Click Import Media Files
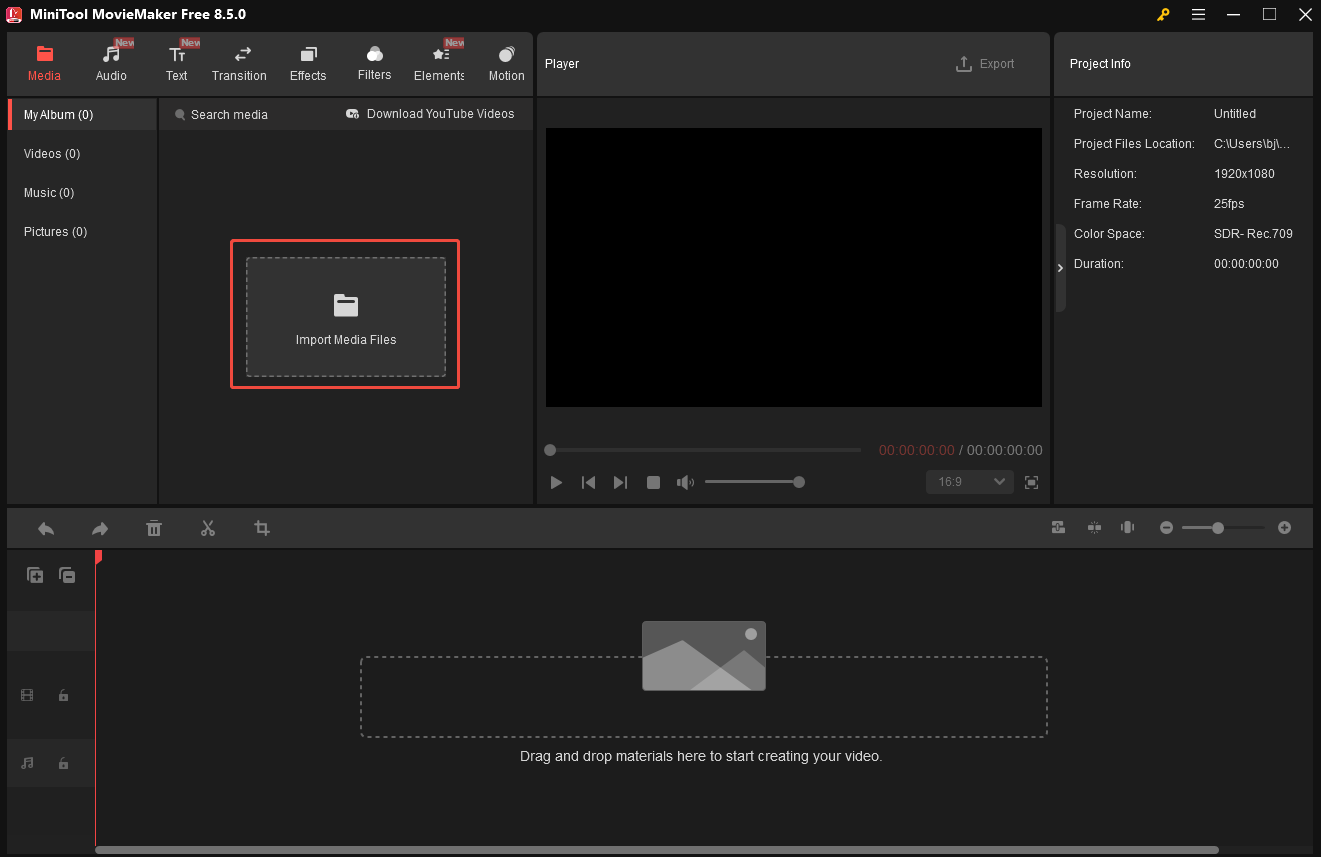Image resolution: width=1321 pixels, height=857 pixels. 345,314
